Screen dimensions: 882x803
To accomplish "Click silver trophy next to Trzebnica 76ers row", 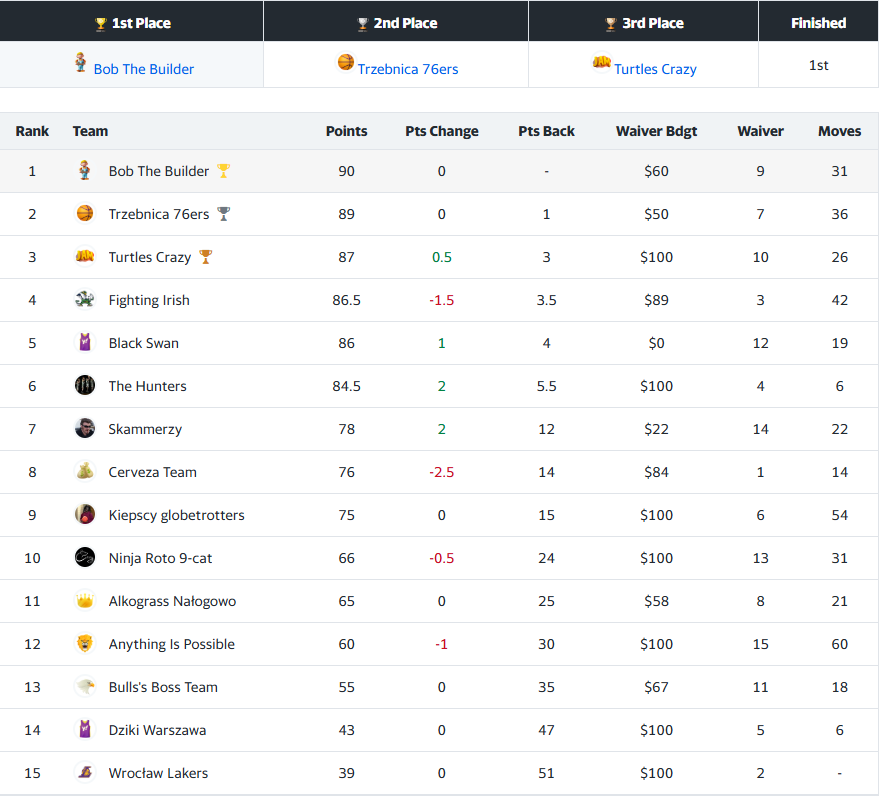I will click(223, 214).
